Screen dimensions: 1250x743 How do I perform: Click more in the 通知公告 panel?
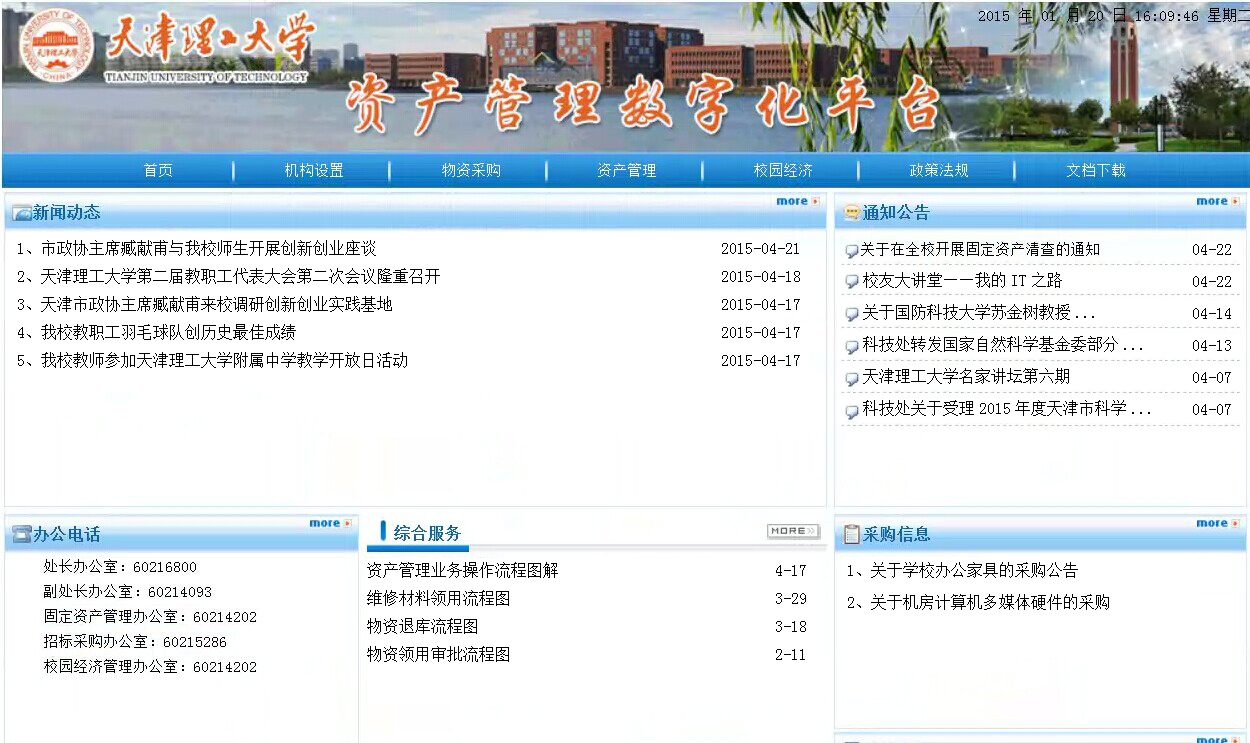pos(1218,201)
